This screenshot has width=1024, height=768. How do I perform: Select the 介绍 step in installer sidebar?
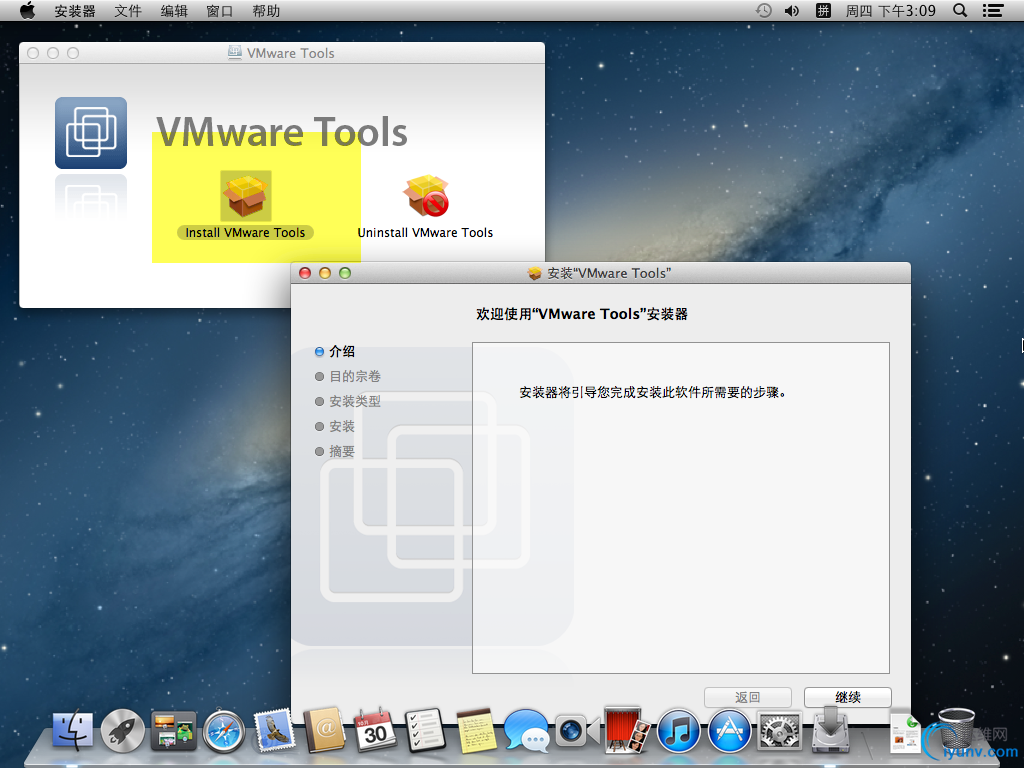click(335, 351)
